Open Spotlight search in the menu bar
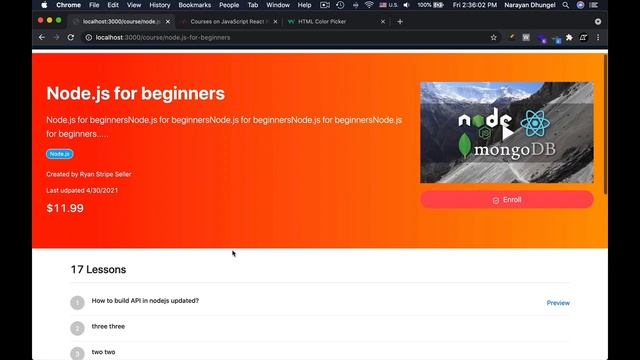This screenshot has width=640, height=360. pos(565,5)
